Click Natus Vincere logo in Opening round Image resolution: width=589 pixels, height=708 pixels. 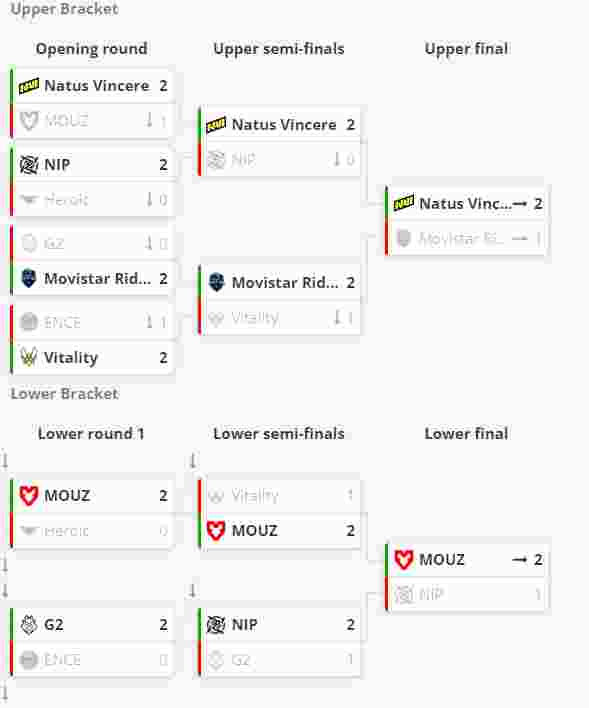(x=29, y=86)
